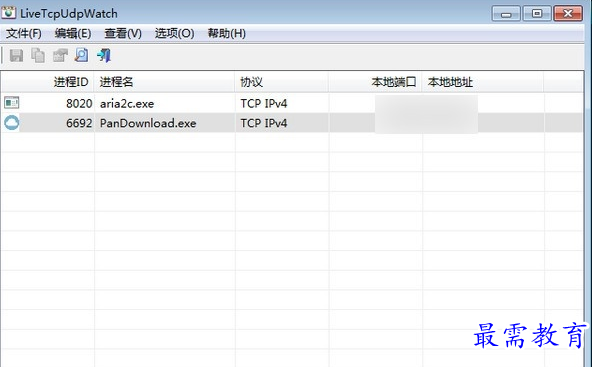Open the 文件(F) menu
This screenshot has width=595, height=367.
24,34
